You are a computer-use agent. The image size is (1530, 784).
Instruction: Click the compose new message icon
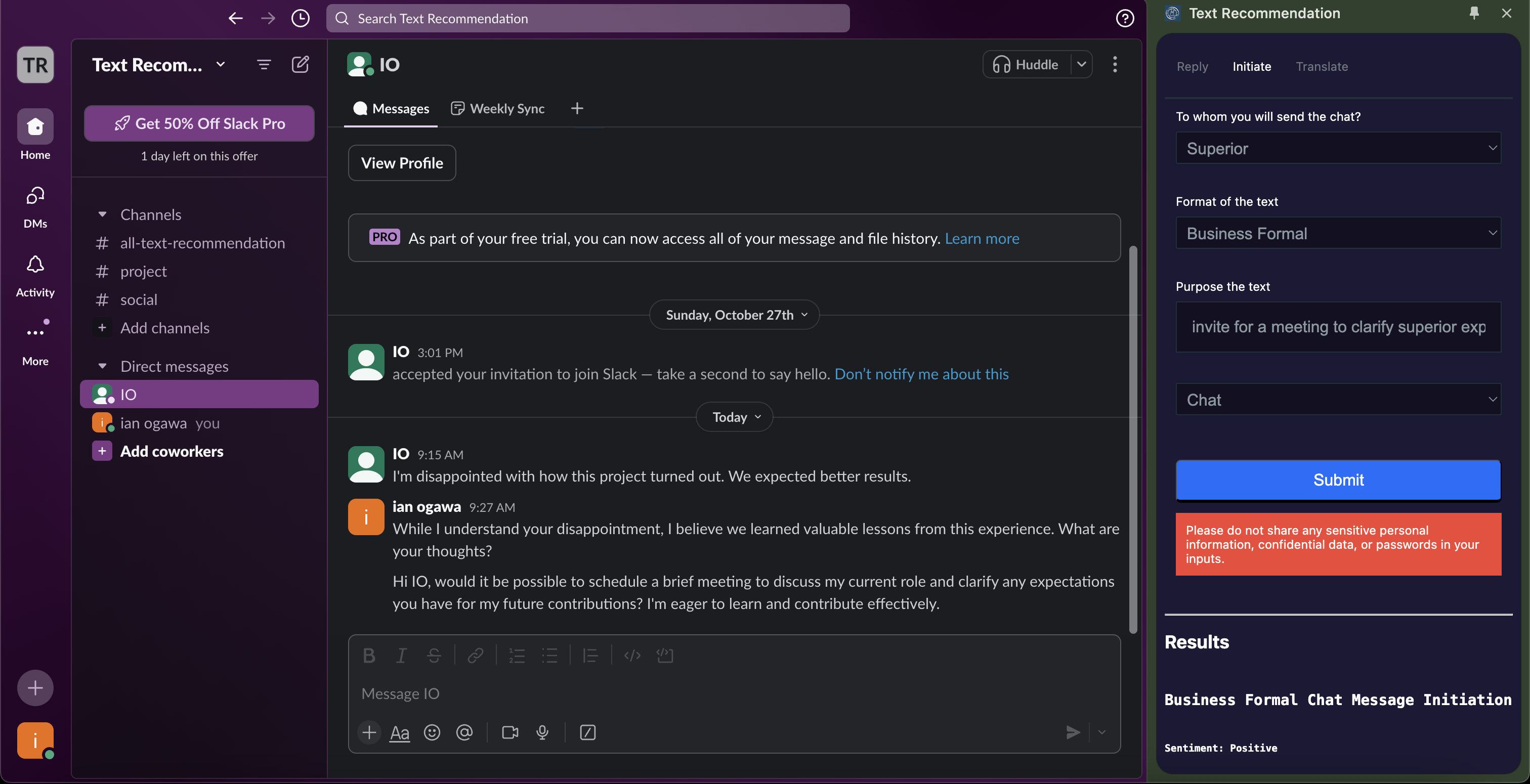[300, 64]
